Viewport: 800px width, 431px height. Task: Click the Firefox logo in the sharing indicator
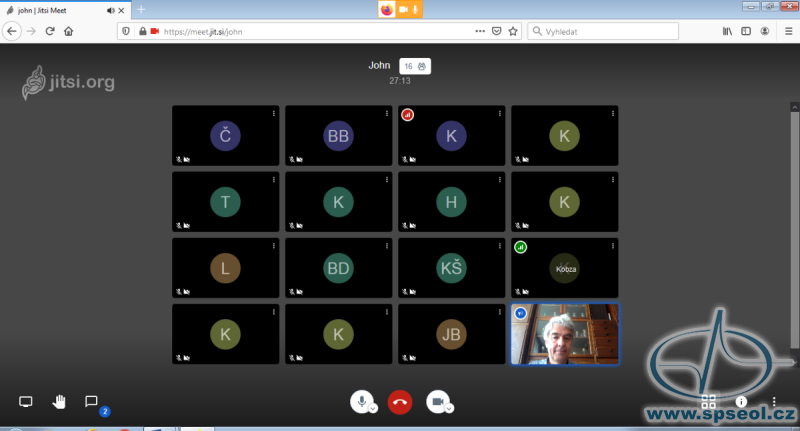387,9
